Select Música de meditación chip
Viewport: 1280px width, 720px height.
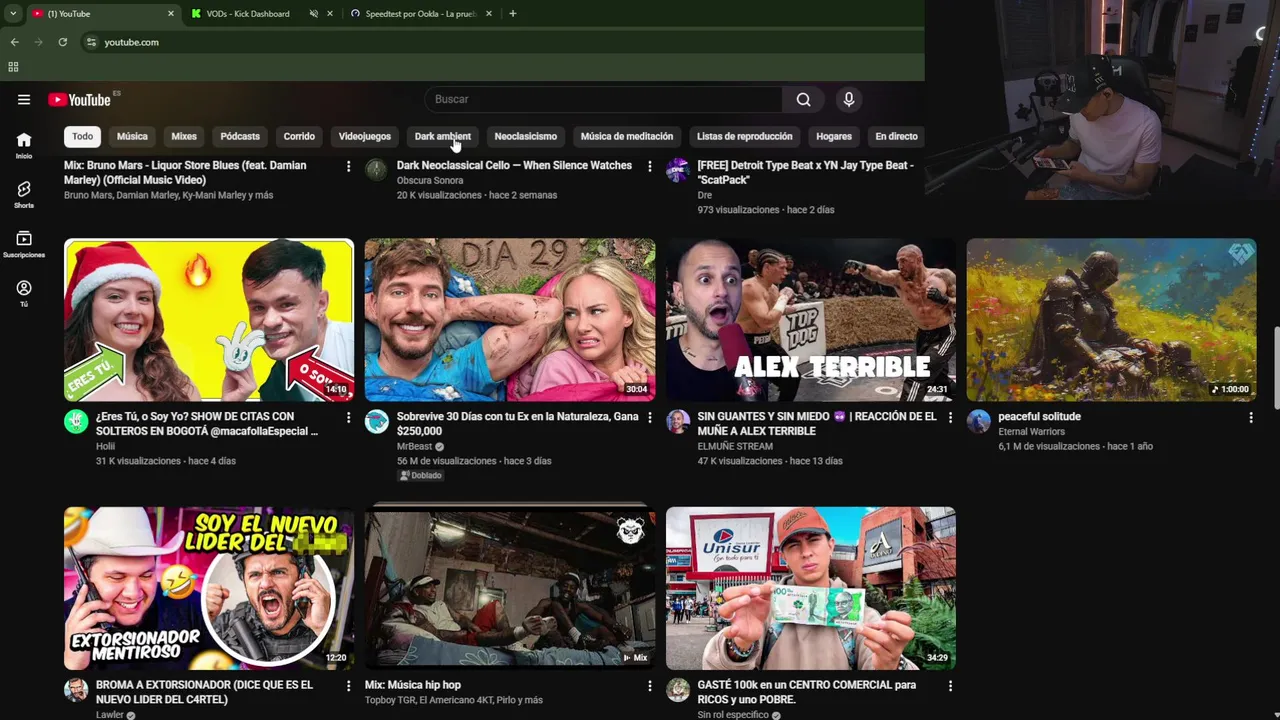[627, 136]
